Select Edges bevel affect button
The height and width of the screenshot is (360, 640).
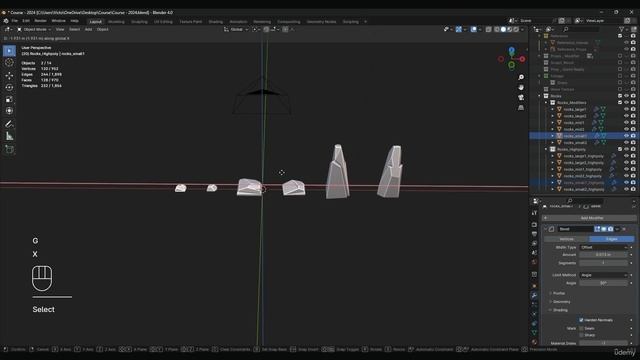(x=611, y=239)
